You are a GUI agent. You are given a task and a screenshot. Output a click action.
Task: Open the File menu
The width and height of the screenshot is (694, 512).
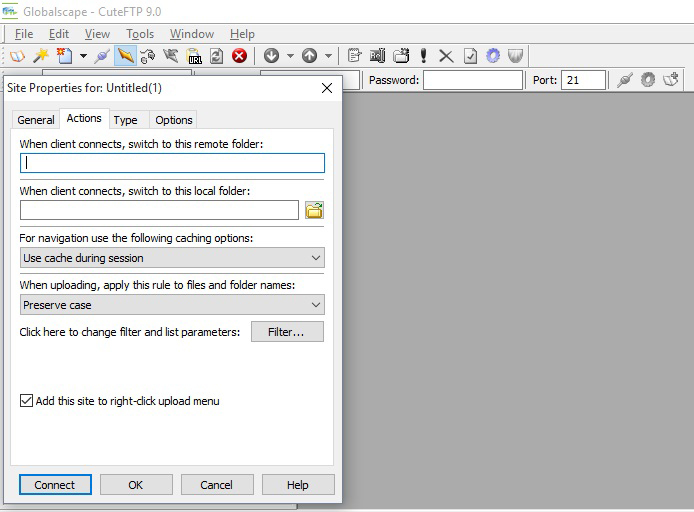tap(24, 34)
